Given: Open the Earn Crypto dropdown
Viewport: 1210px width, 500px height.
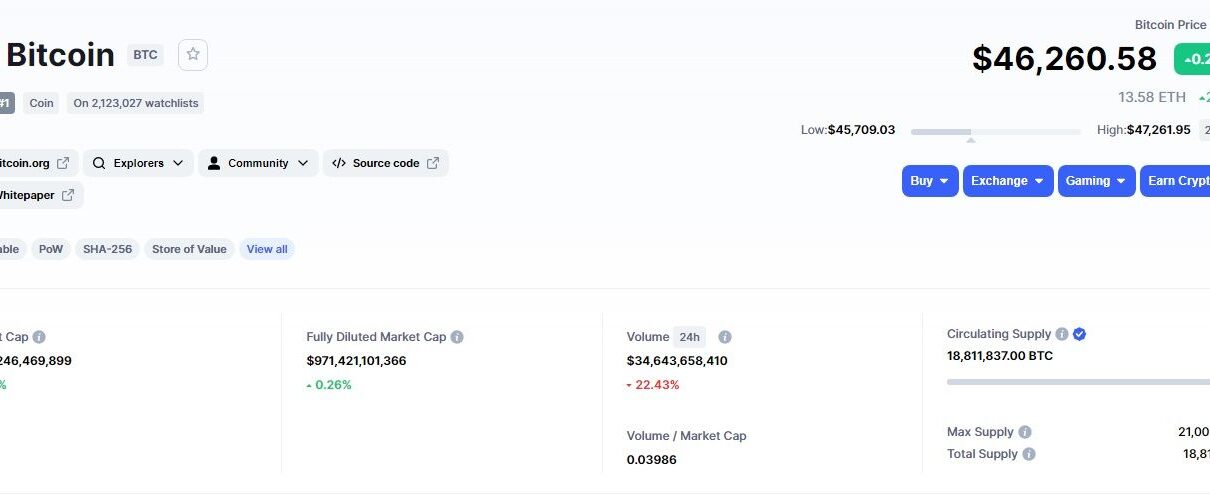Looking at the screenshot, I should (x=1175, y=181).
